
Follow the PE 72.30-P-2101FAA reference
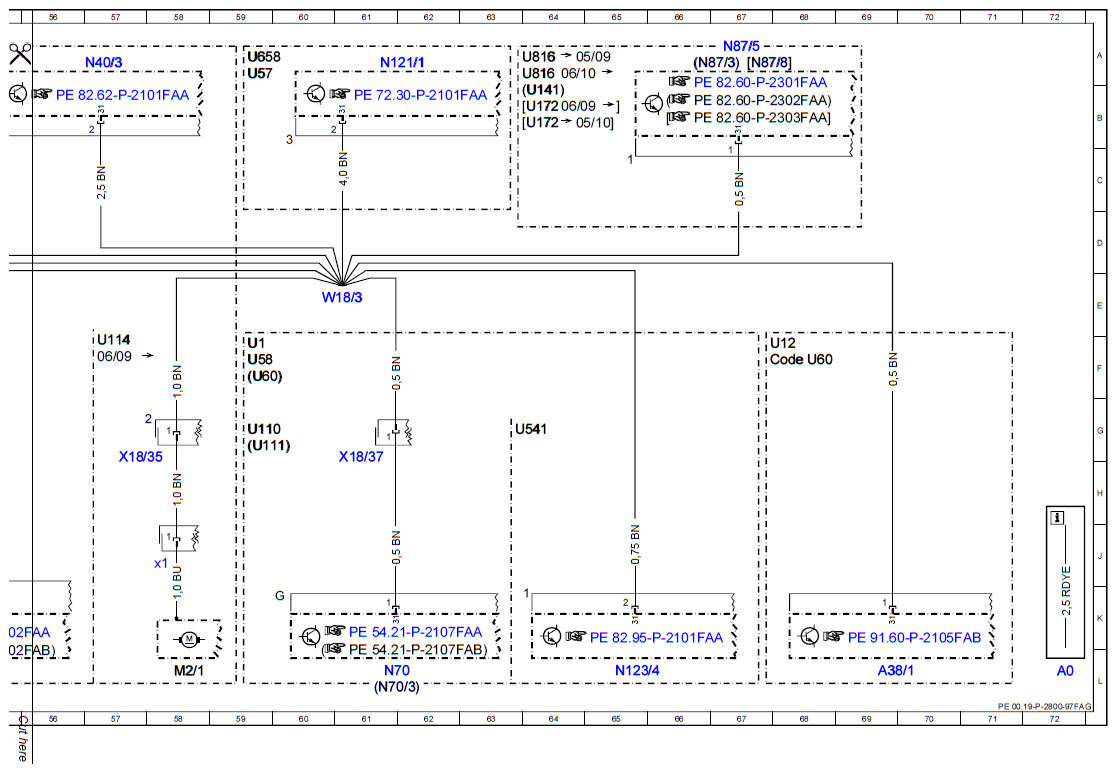pos(420,95)
